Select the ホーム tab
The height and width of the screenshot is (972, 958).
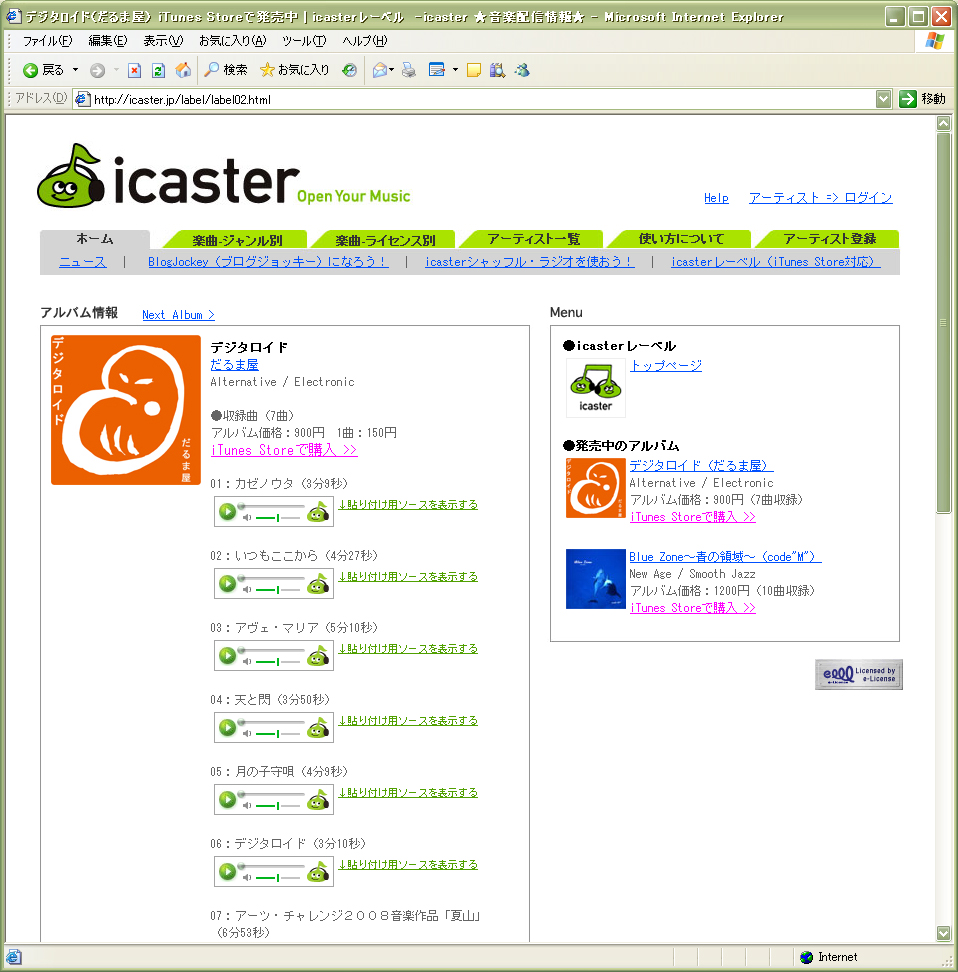[x=95, y=239]
